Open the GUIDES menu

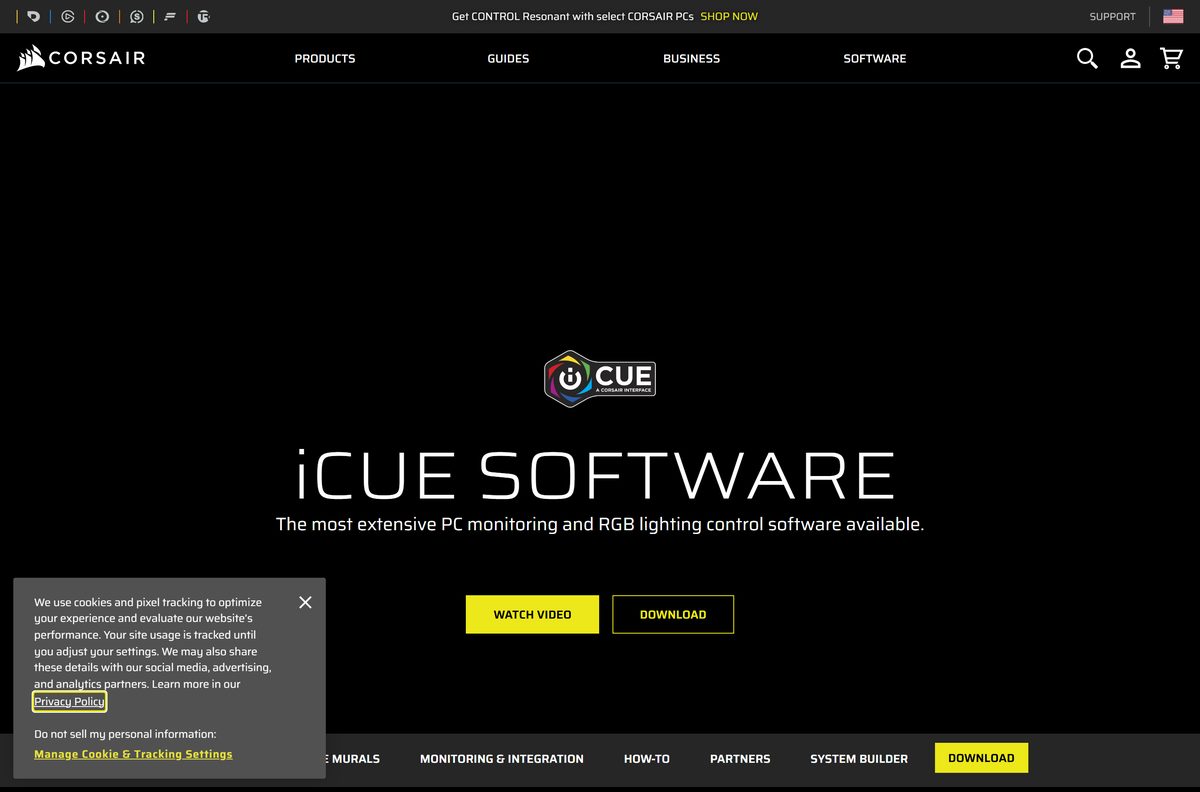pos(508,59)
